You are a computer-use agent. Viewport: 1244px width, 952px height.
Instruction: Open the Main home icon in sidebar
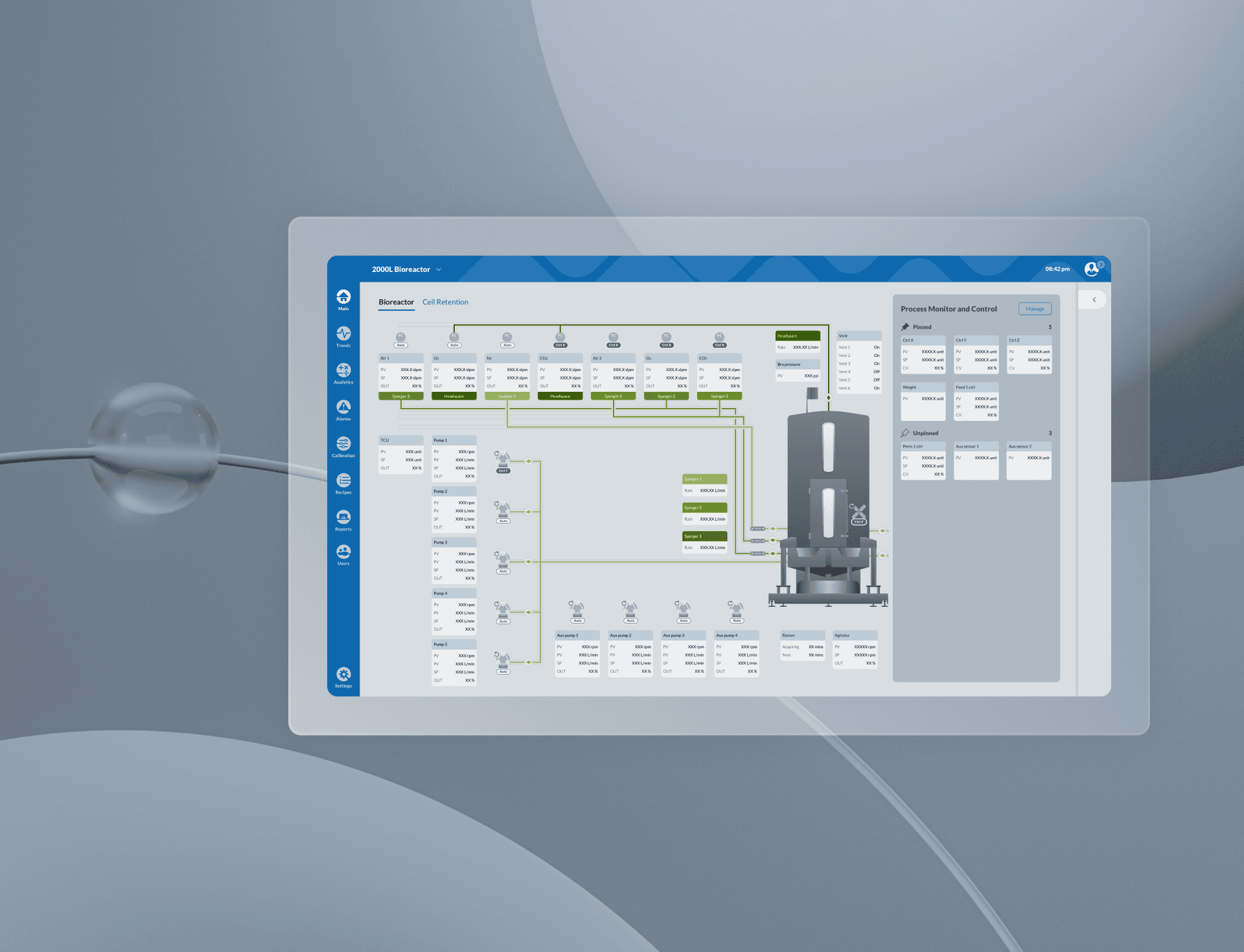coord(343,299)
